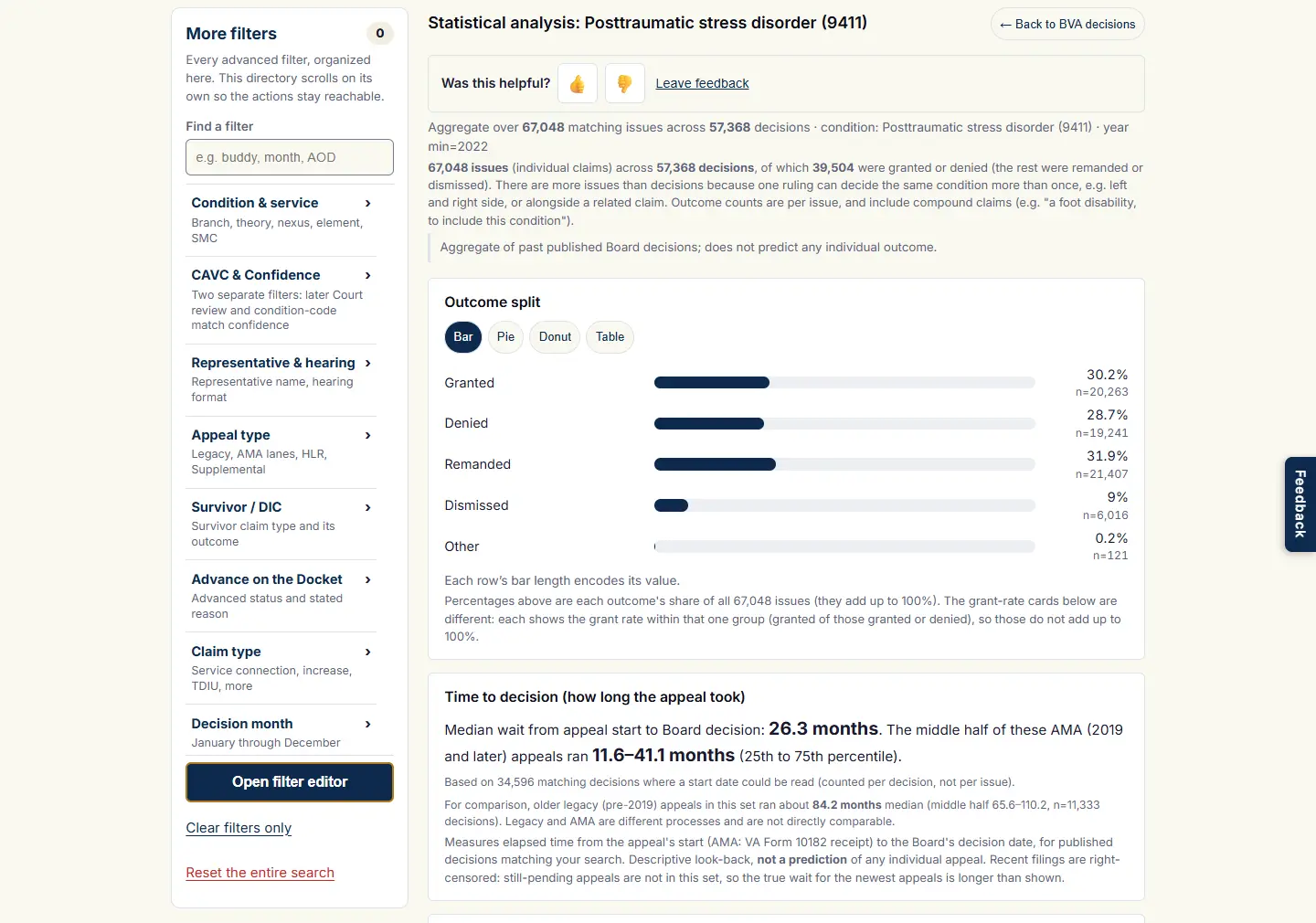Click the thumbs up helpful icon

[578, 83]
